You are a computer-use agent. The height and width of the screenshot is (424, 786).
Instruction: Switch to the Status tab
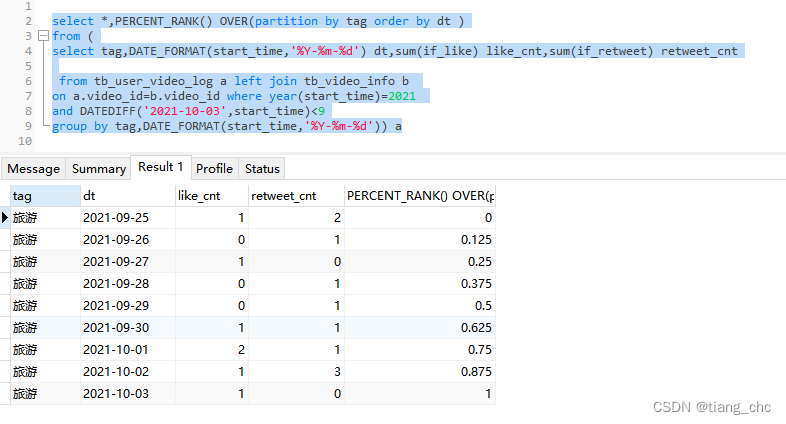click(262, 169)
